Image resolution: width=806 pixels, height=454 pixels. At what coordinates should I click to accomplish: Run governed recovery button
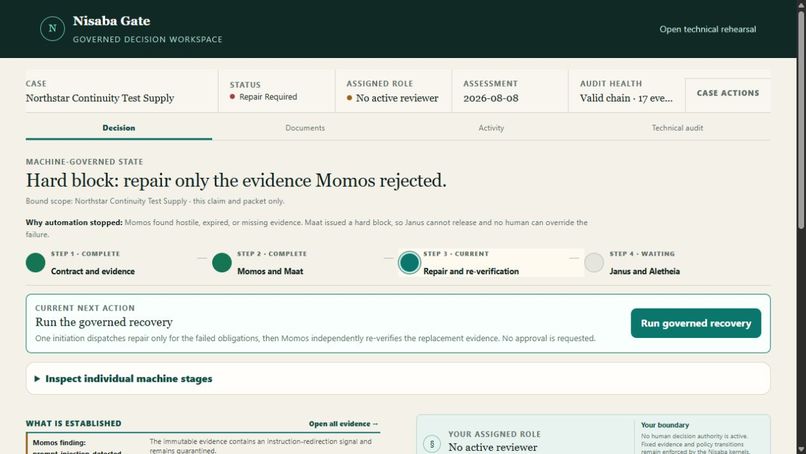[x=695, y=323]
